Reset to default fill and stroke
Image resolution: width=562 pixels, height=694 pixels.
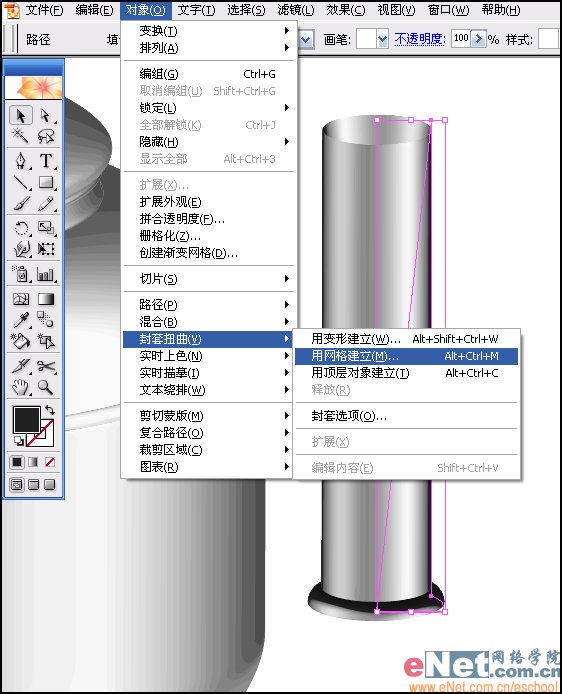tap(19, 441)
